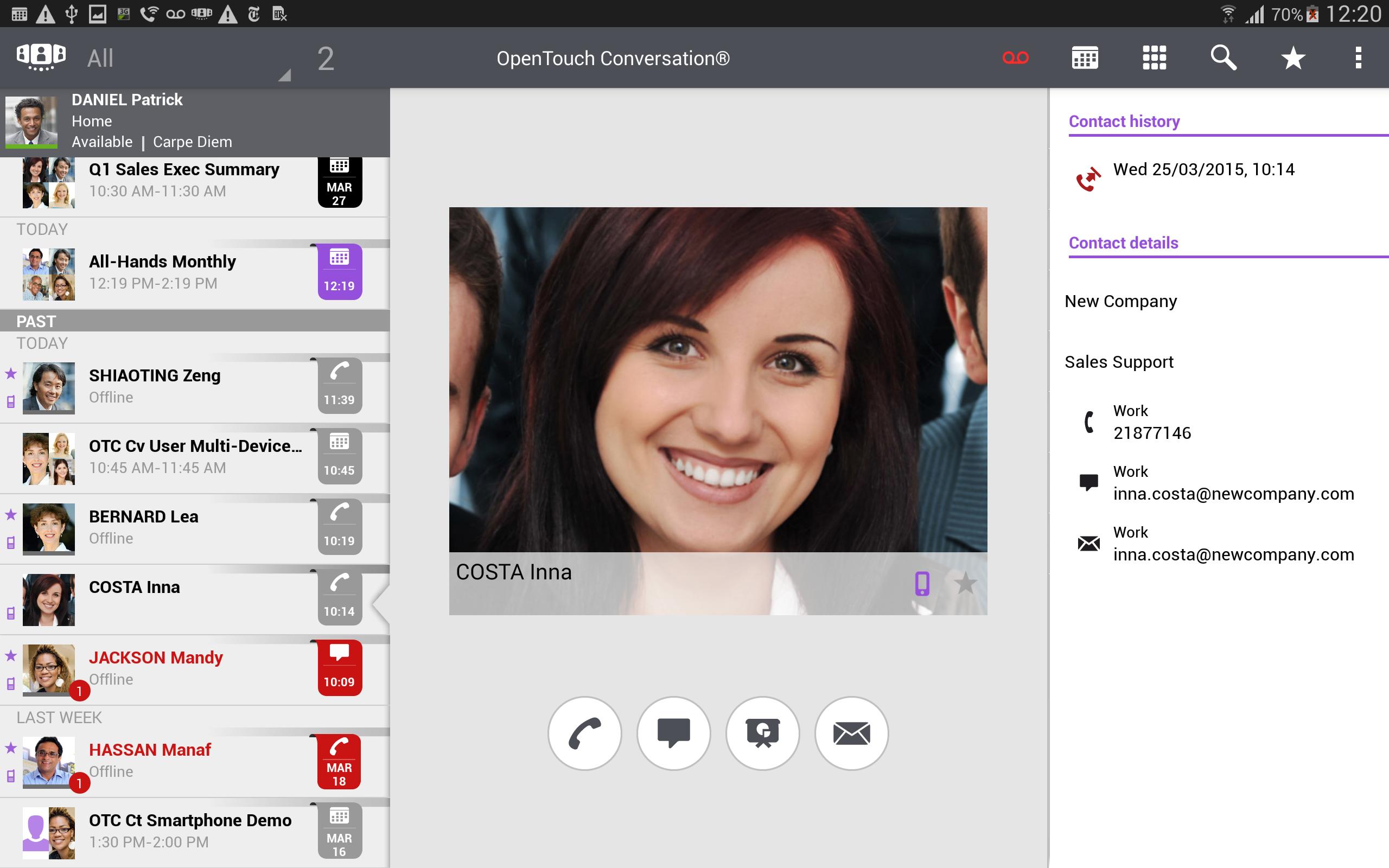Image resolution: width=1389 pixels, height=868 pixels.
Task: Call COSTA Inna using the phone icon
Action: click(x=585, y=733)
